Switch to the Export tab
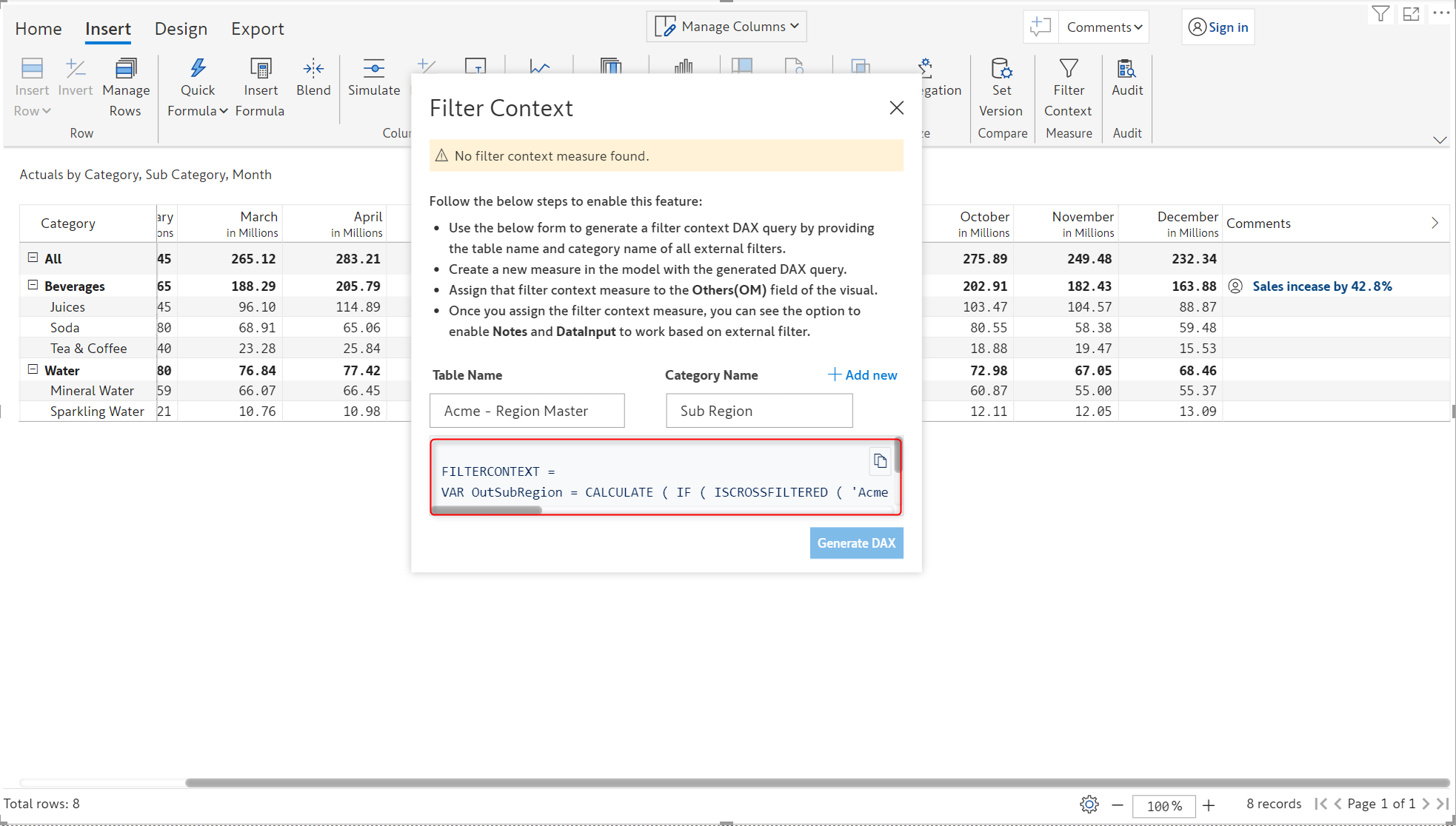This screenshot has height=826, width=1456. [257, 29]
